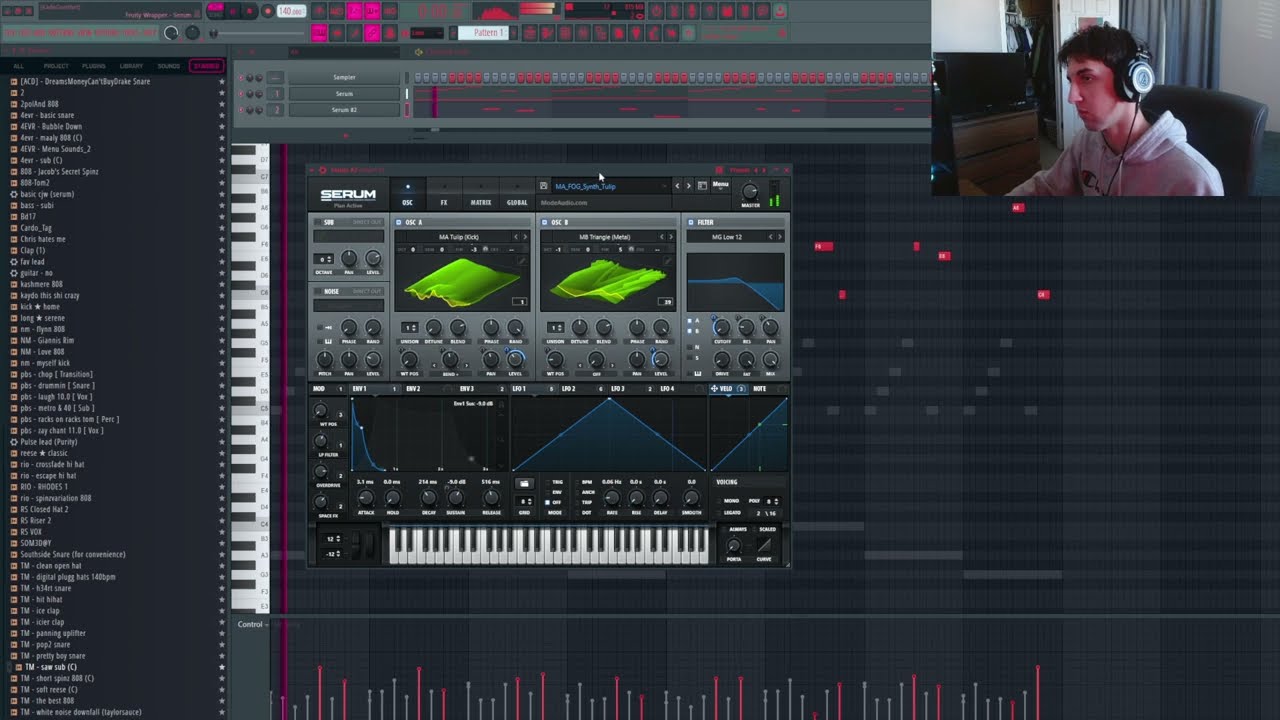This screenshot has width=1280, height=720.
Task: Click SUB Direct Out button
Action: pos(367,222)
